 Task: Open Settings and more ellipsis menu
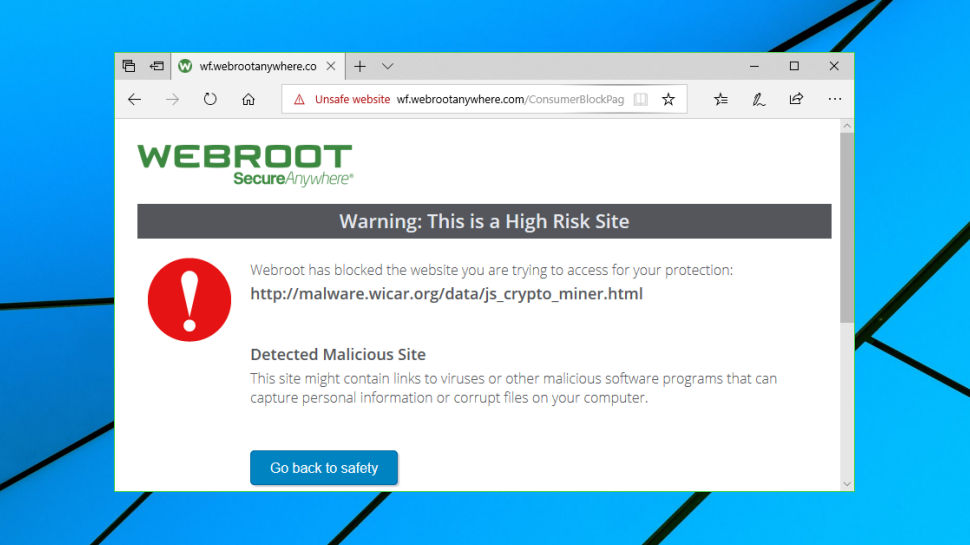pyautogui.click(x=835, y=99)
